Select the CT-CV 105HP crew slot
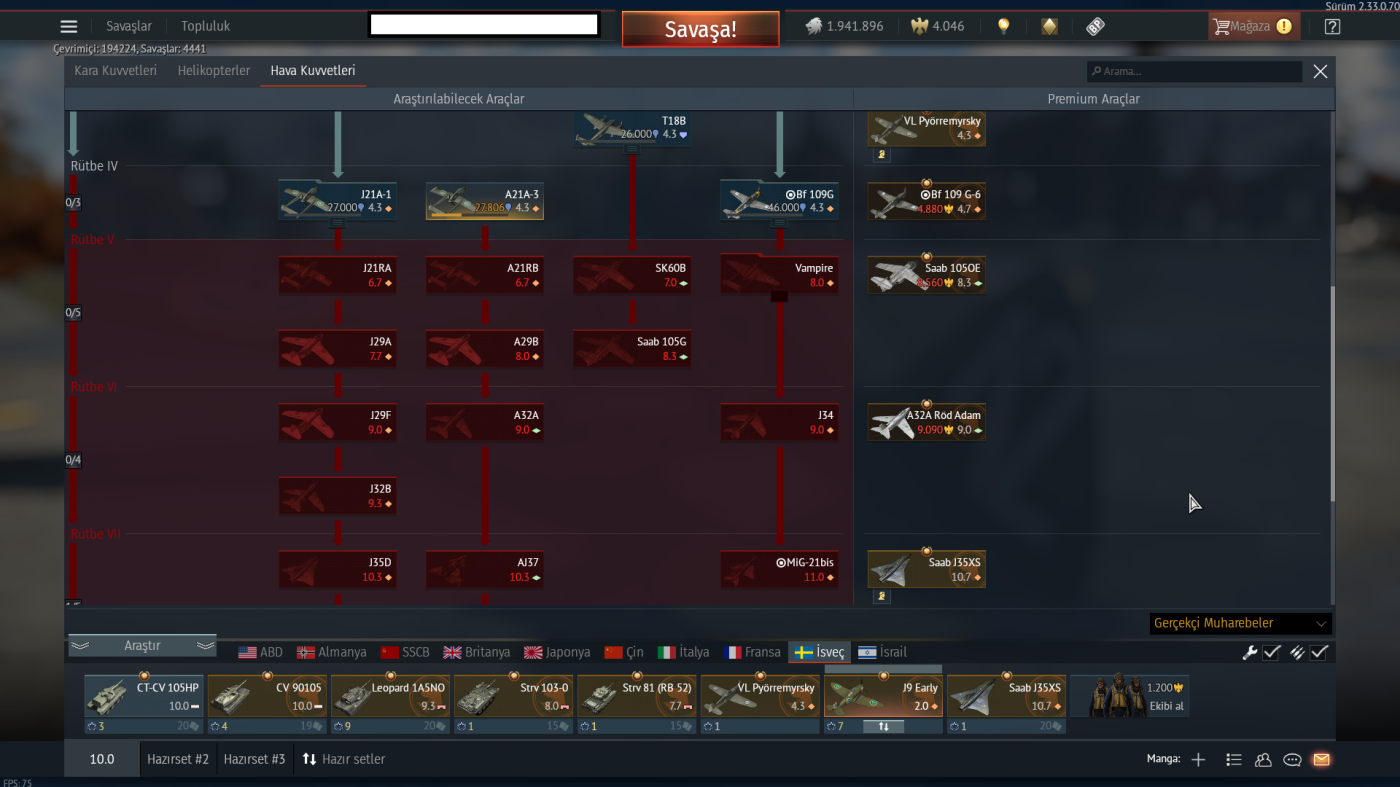 click(x=144, y=697)
